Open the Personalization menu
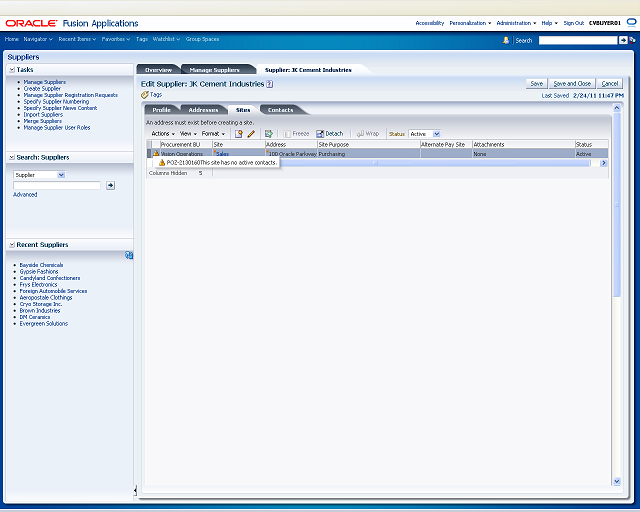 pyautogui.click(x=470, y=23)
